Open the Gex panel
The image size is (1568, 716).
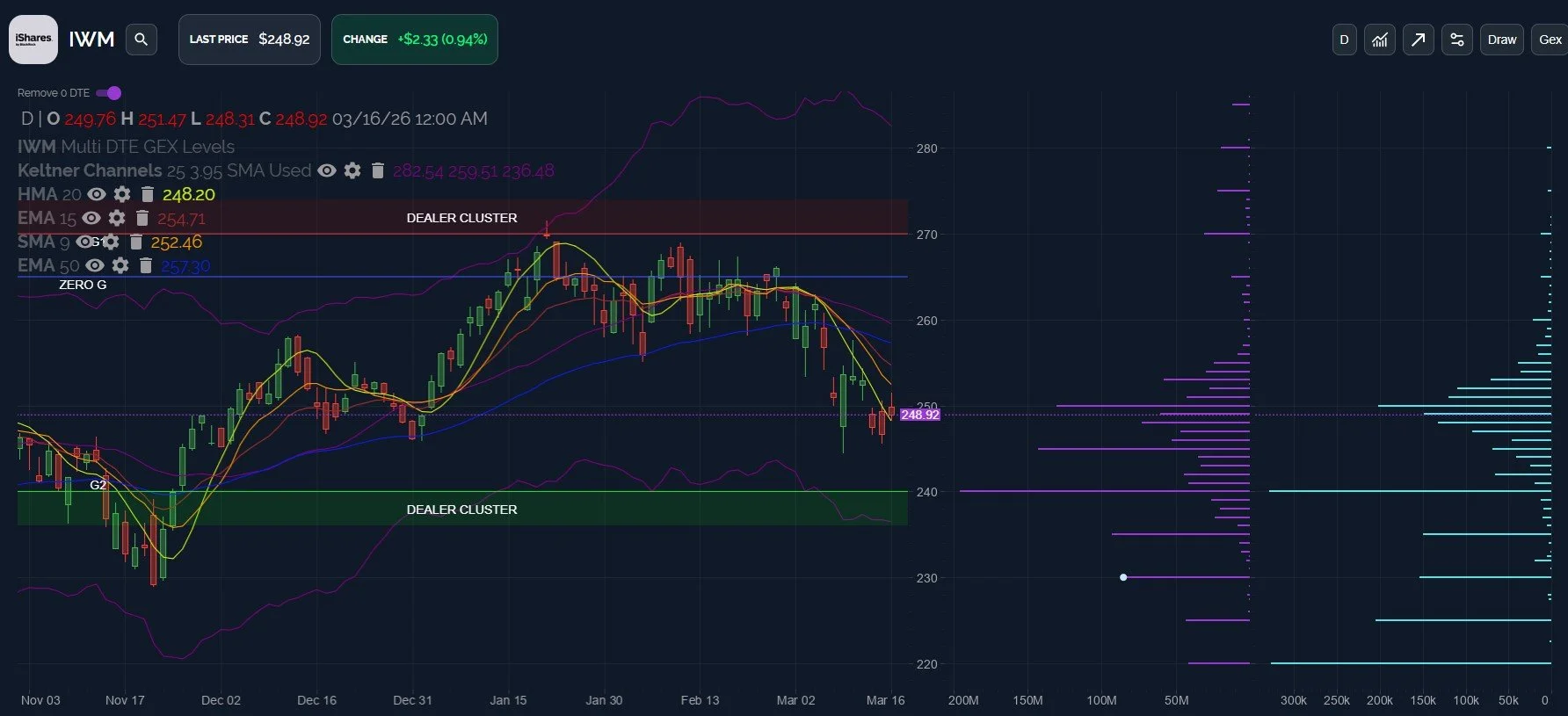click(x=1550, y=40)
